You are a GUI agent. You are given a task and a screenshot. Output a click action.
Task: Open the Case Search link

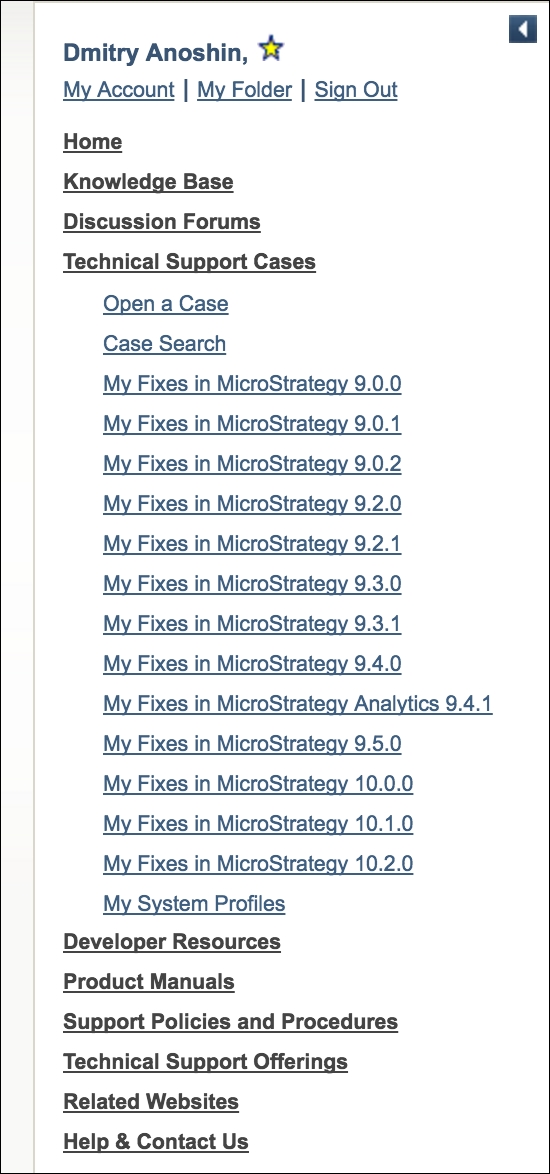point(165,344)
